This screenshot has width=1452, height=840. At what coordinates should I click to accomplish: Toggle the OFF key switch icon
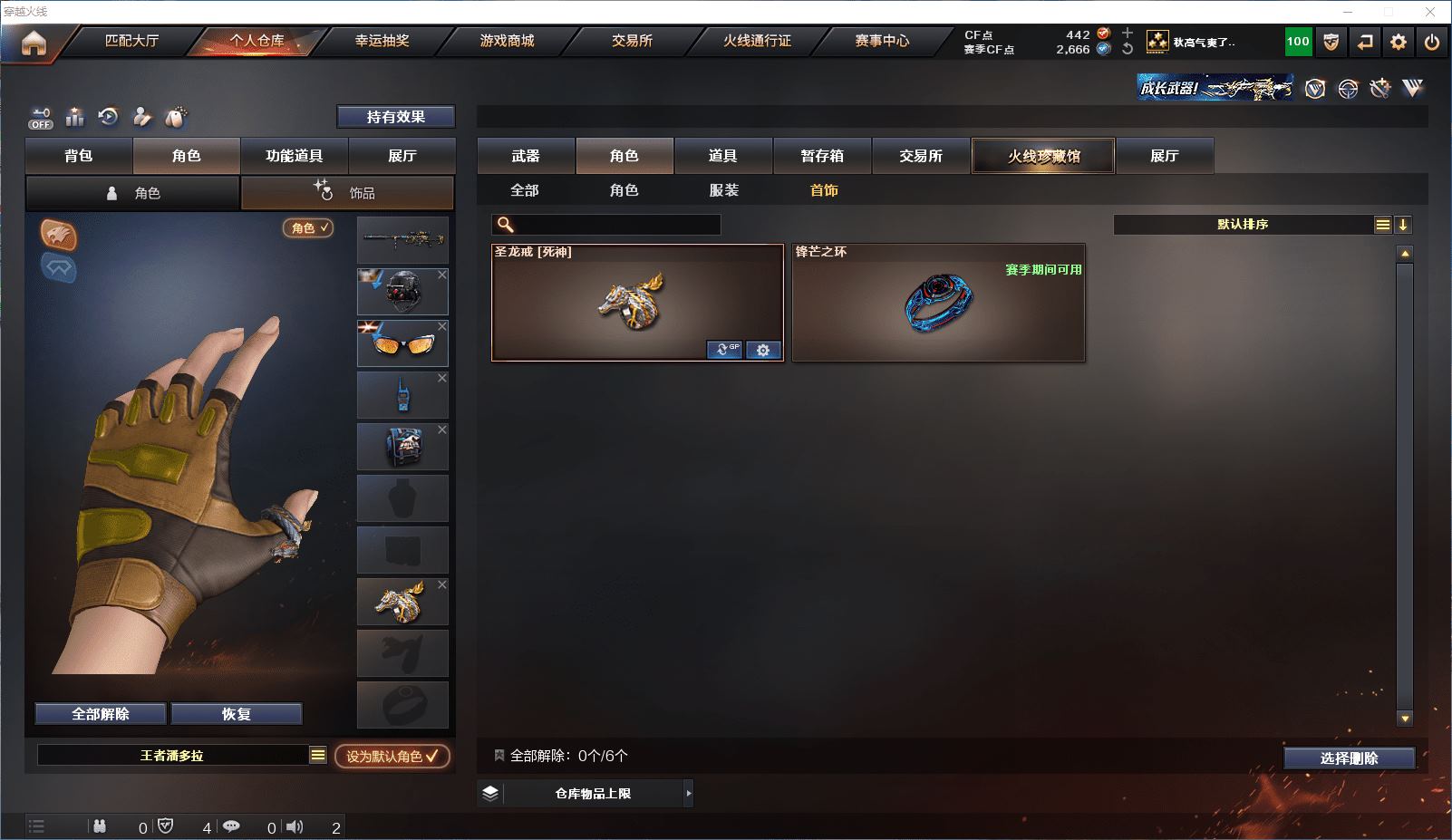[41, 118]
